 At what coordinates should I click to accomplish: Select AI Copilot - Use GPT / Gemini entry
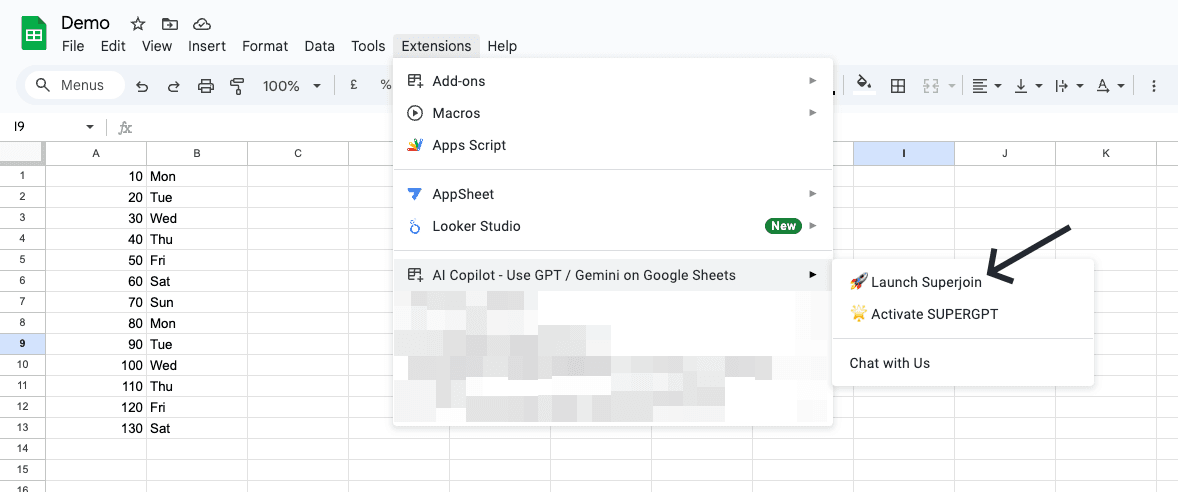pos(613,275)
